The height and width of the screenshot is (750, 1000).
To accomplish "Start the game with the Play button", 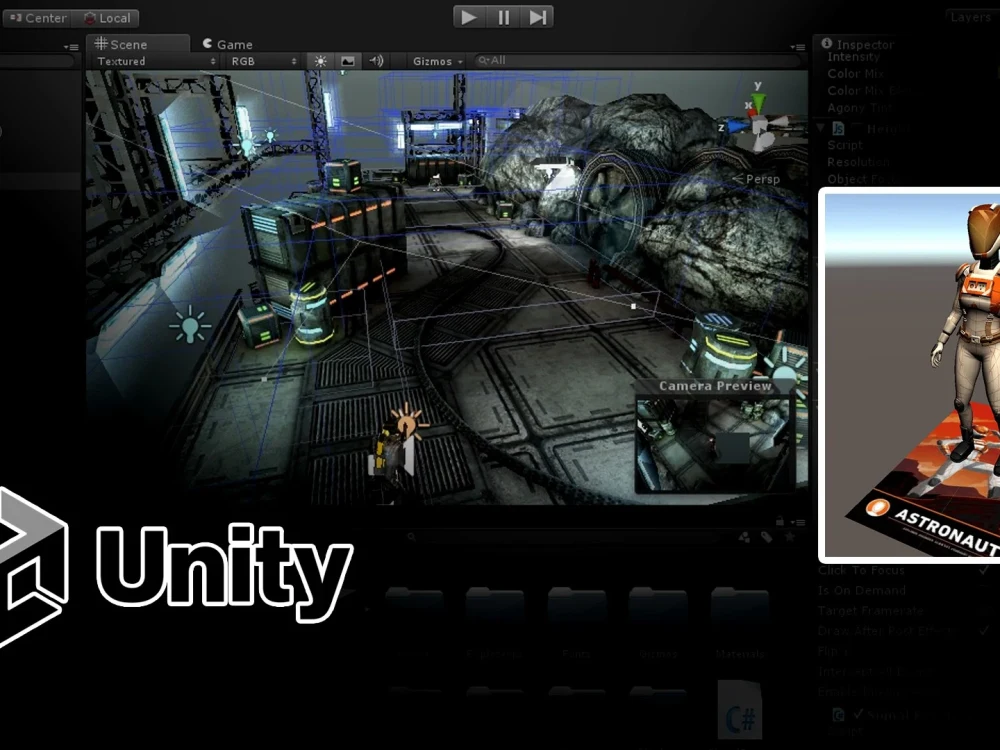I will coord(469,17).
